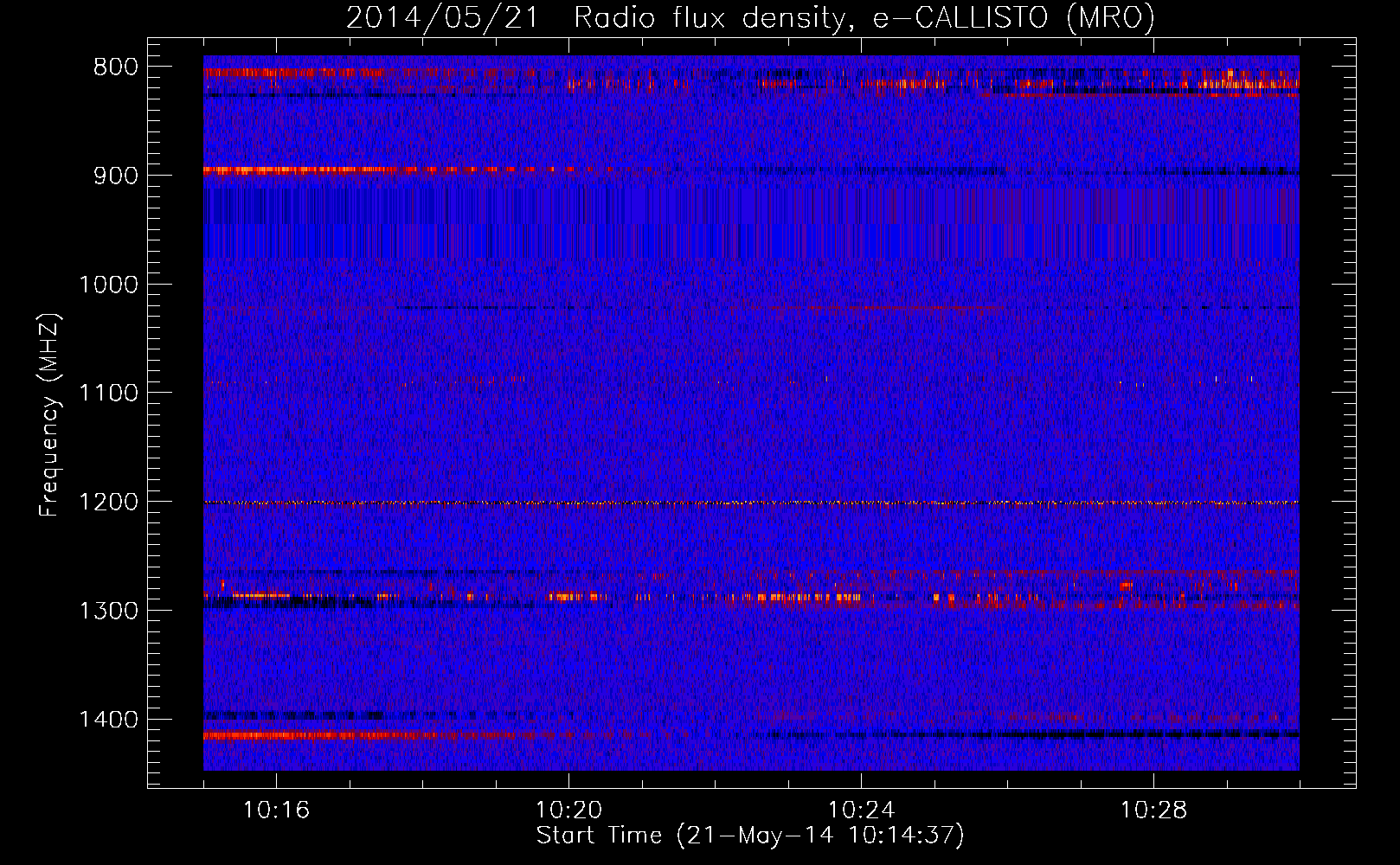Click the 800 frequency tick label
The width and height of the screenshot is (1400, 865).
(116, 67)
